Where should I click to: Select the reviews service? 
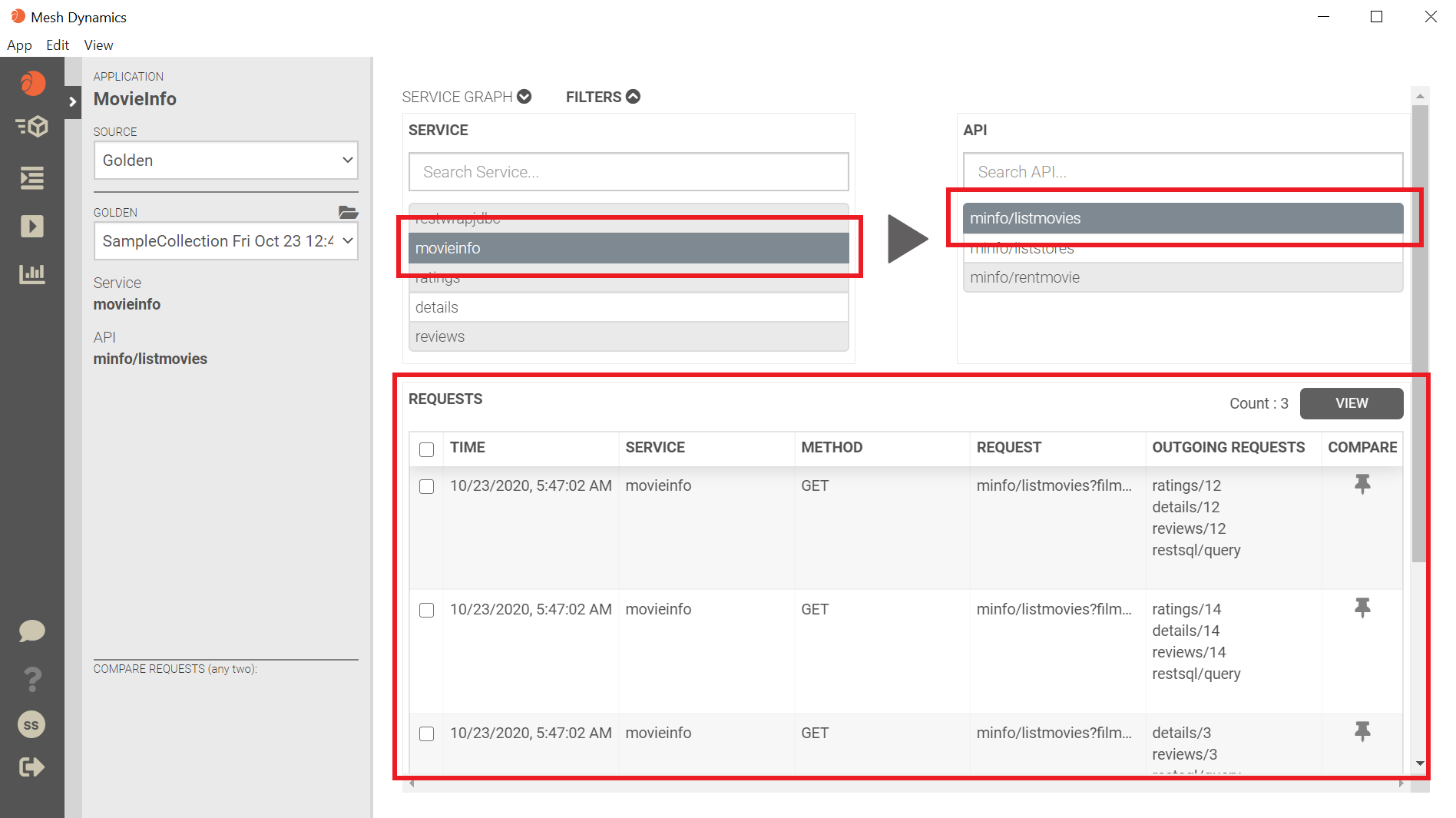(x=629, y=336)
